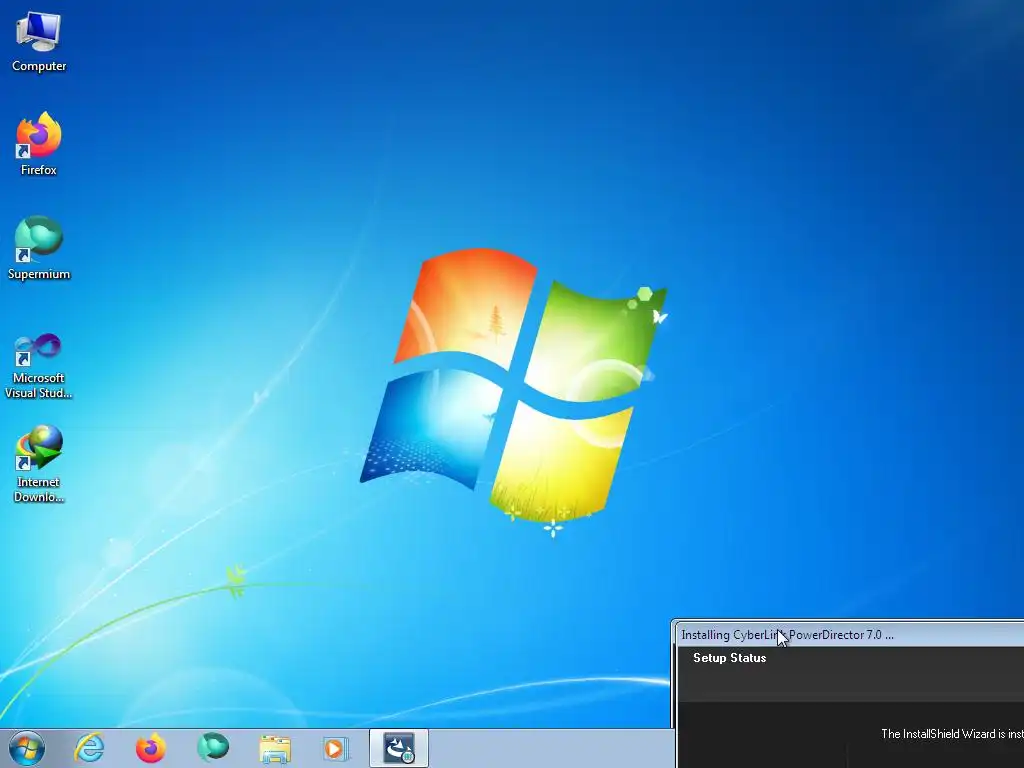Click the 'Setup Status' heading in installer
The width and height of the screenshot is (1024, 768).
pyautogui.click(x=729, y=658)
